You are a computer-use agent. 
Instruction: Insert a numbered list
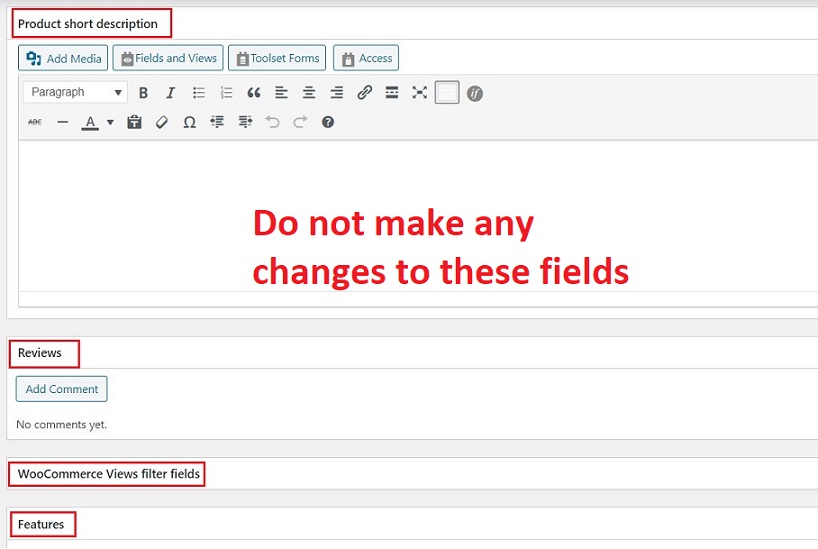point(226,93)
